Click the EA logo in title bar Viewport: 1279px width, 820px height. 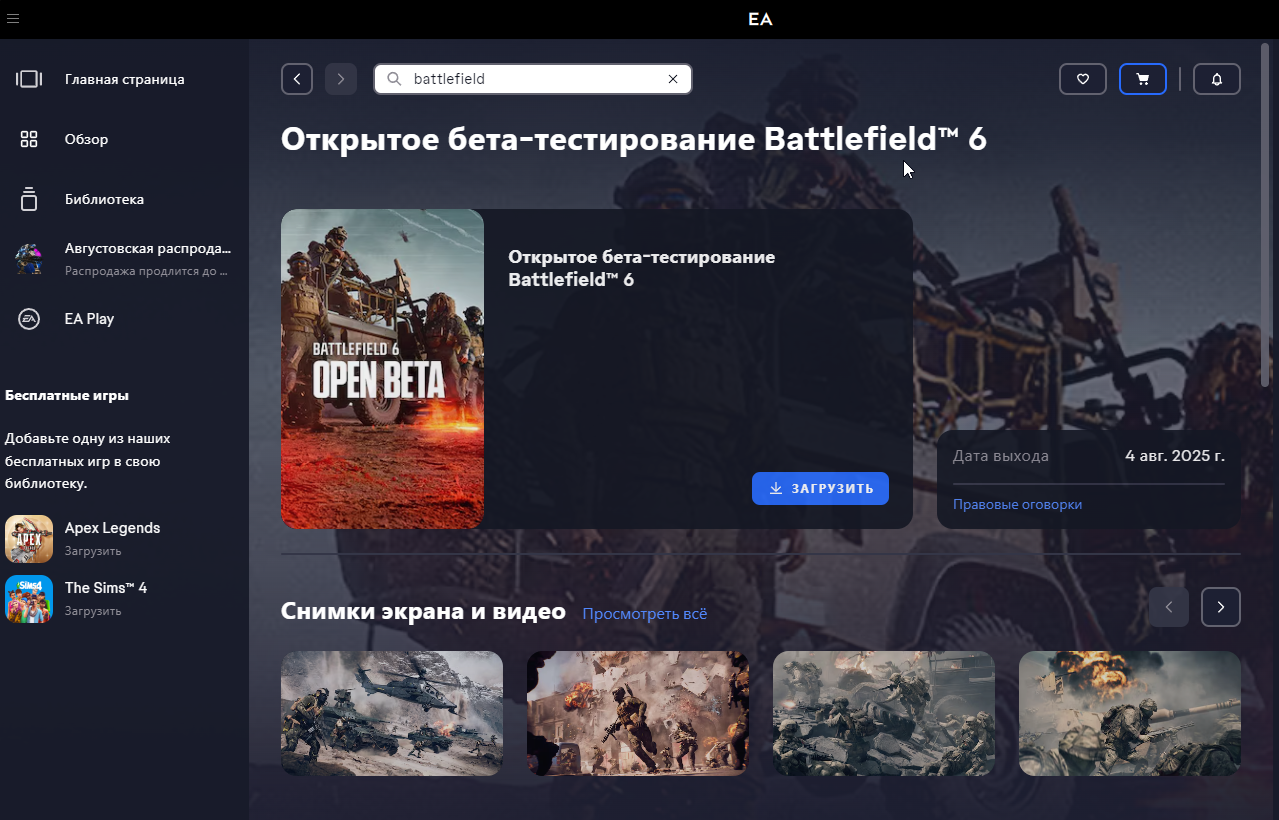[760, 19]
